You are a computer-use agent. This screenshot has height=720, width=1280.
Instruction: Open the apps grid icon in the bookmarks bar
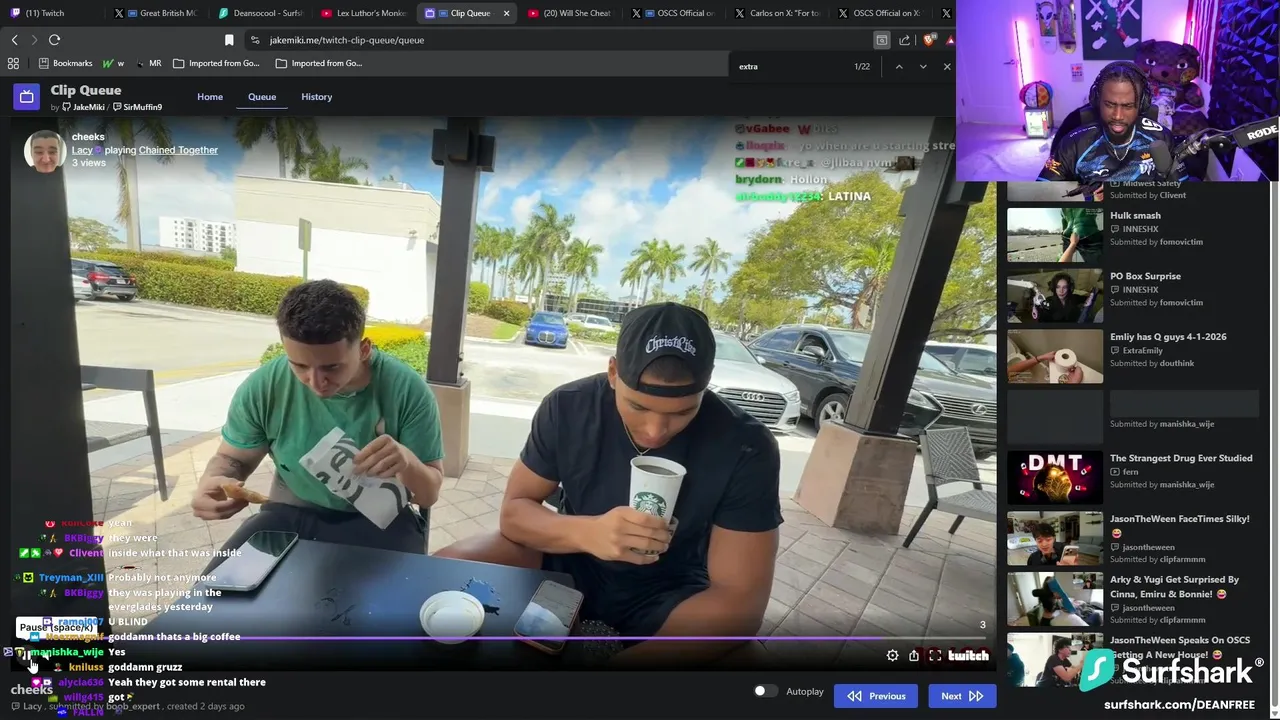[13, 63]
